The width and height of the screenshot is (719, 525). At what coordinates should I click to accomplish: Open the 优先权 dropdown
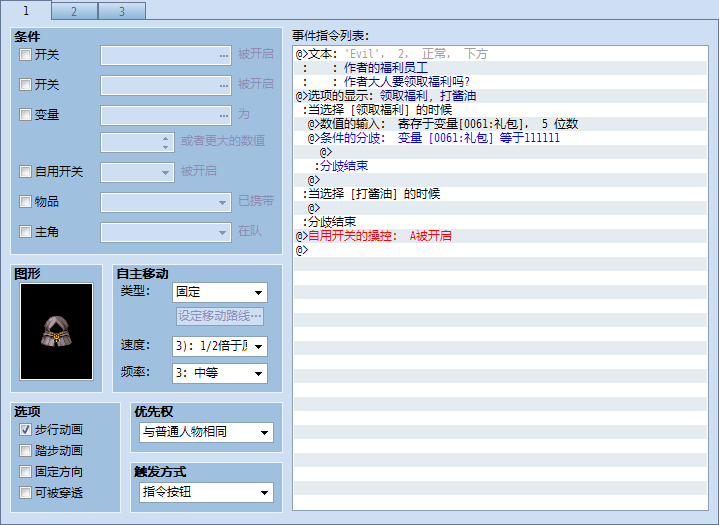[206, 432]
